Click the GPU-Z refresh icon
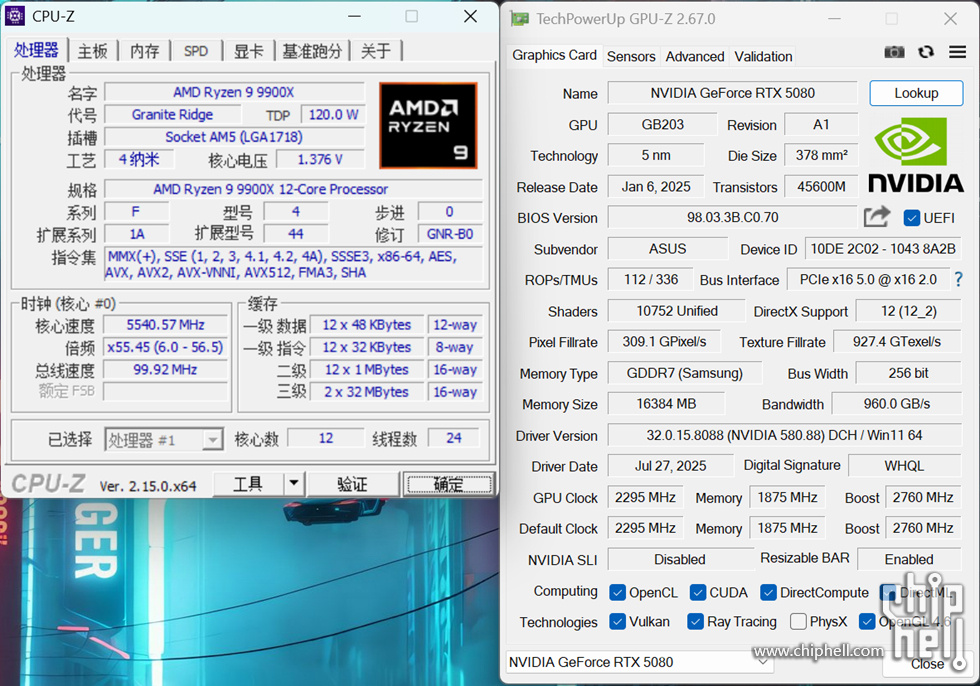Screen dimensions: 980x686 (x=926, y=52)
